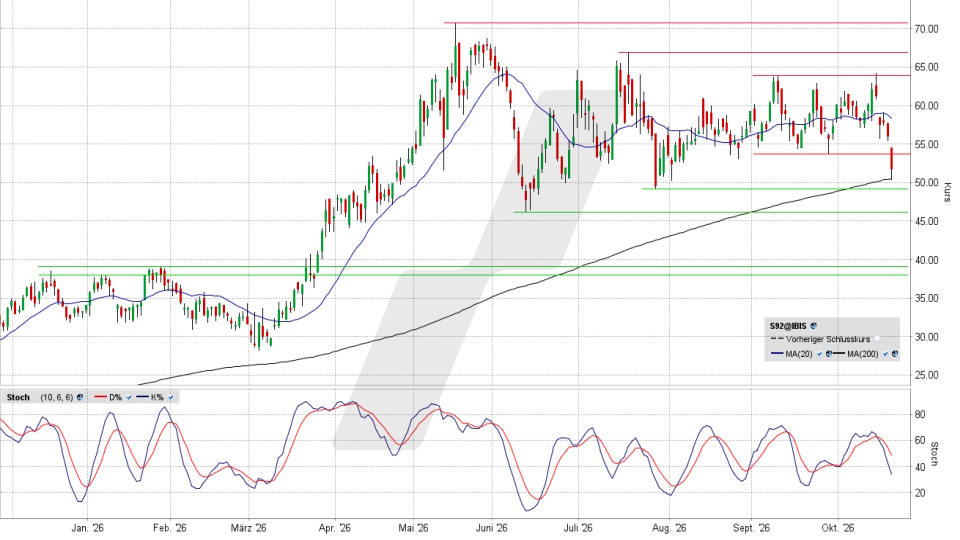Click the 20 level on Stoch axis
Image resolution: width=960 pixels, height=540 pixels.
pyautogui.click(x=920, y=493)
